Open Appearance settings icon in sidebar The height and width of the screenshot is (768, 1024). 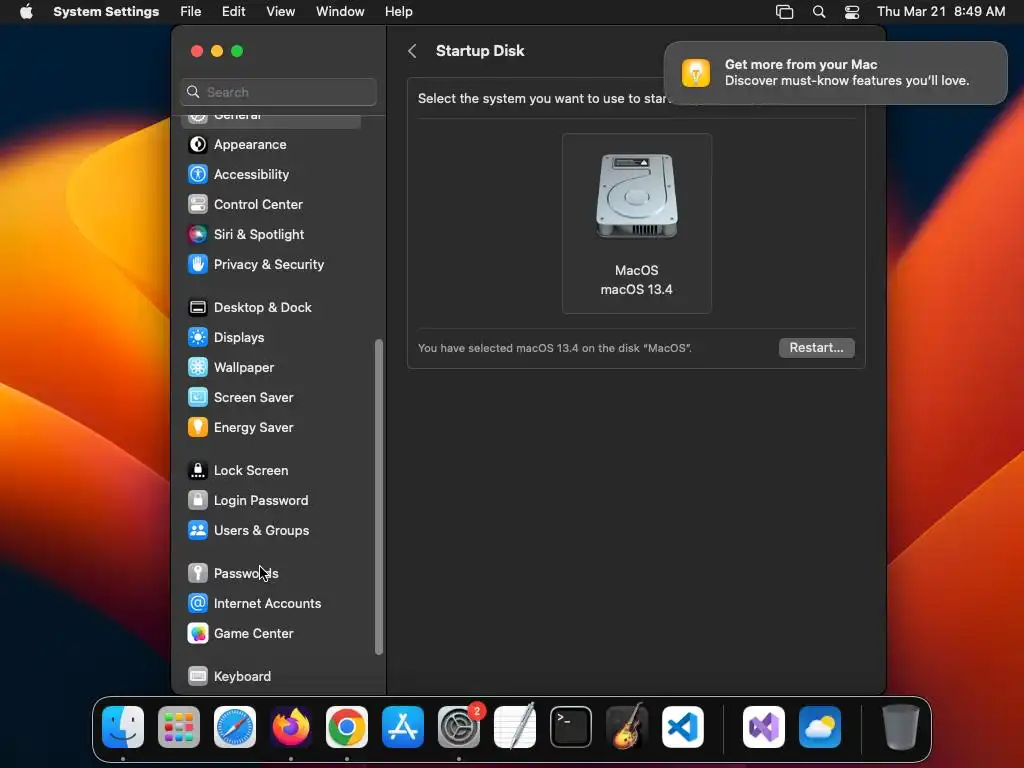click(x=197, y=144)
